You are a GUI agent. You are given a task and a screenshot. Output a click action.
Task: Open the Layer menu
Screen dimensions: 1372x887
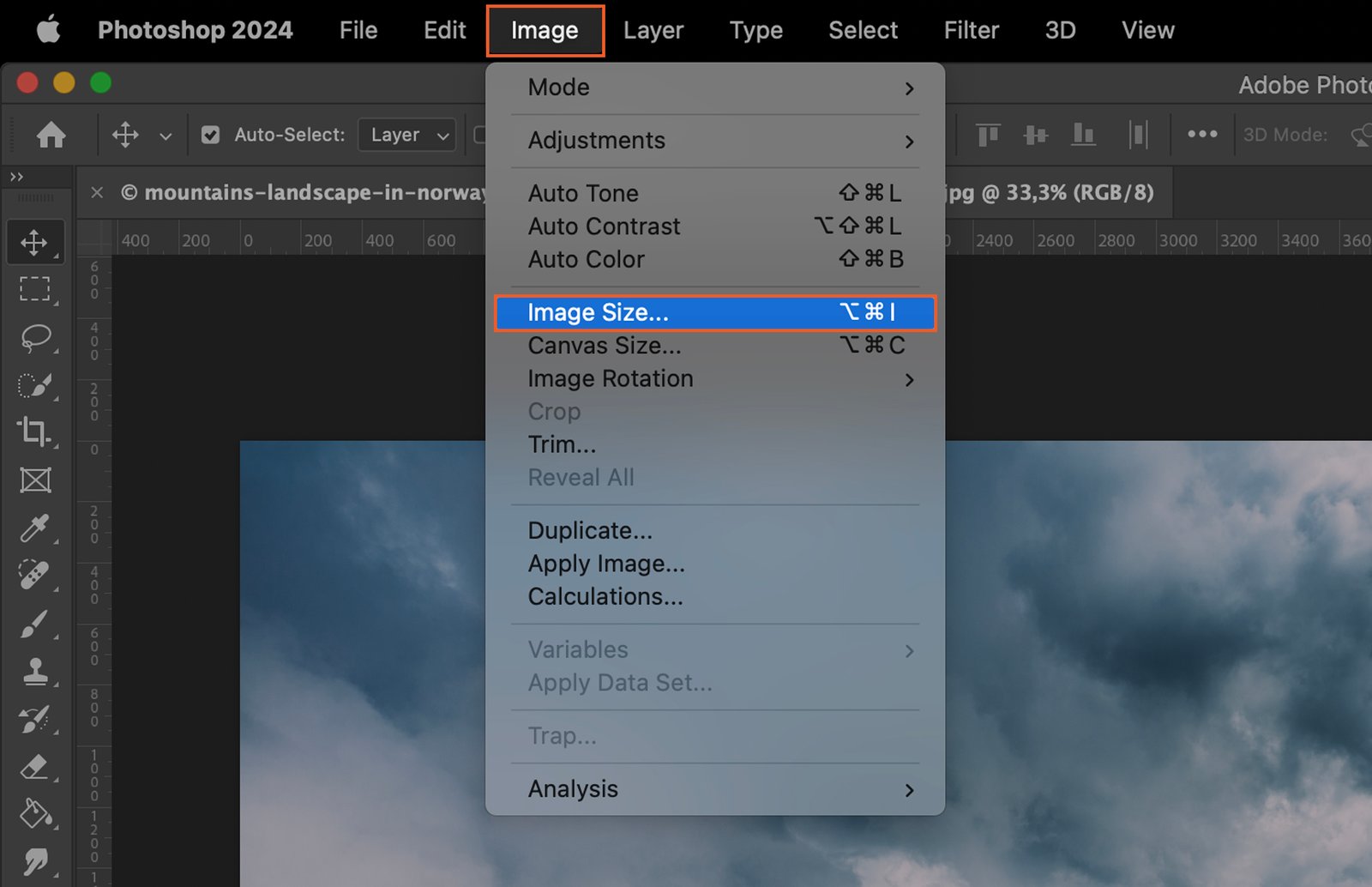(x=653, y=30)
